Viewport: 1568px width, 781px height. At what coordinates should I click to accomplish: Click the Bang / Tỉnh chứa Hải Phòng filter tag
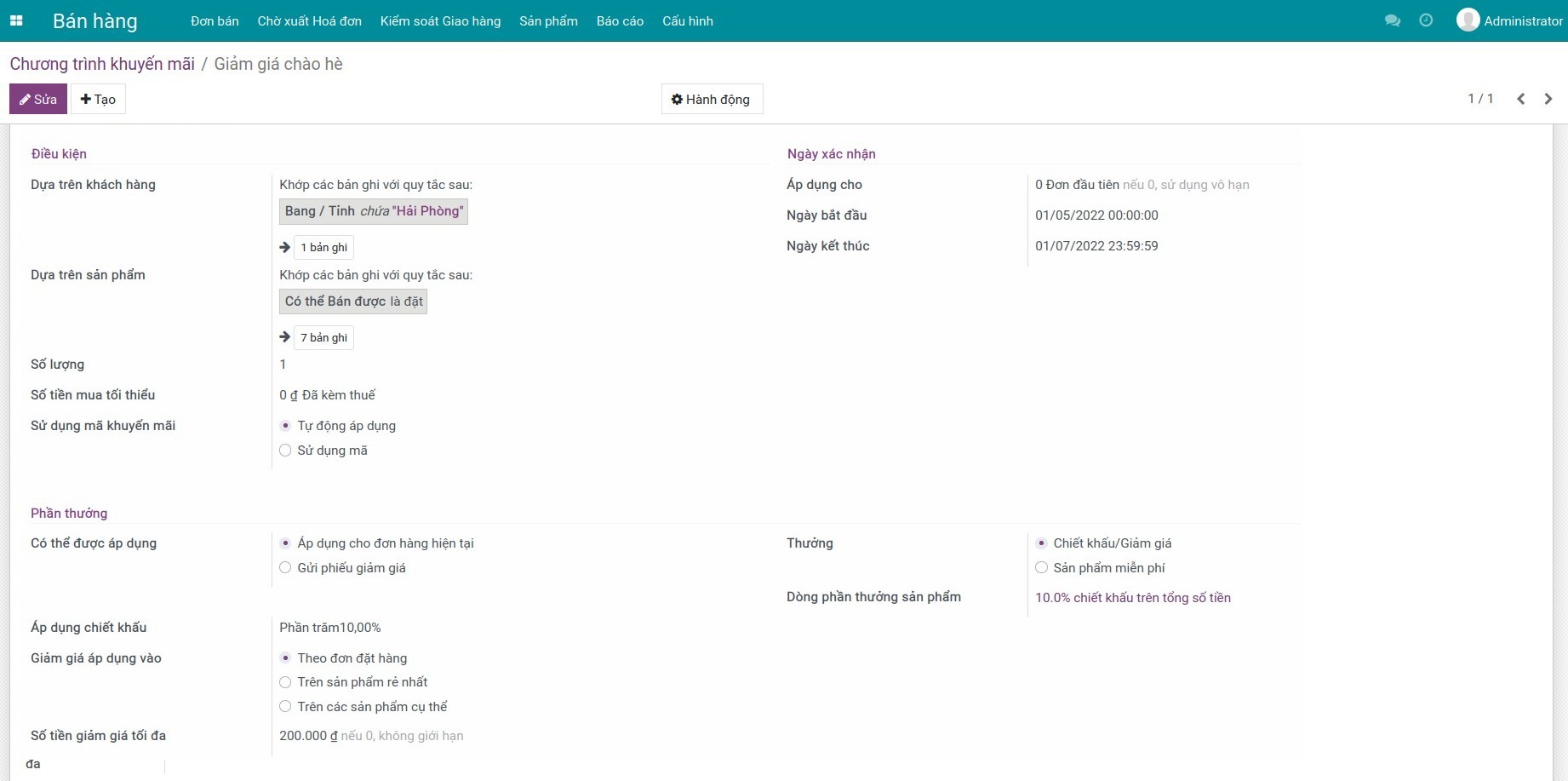tap(374, 211)
